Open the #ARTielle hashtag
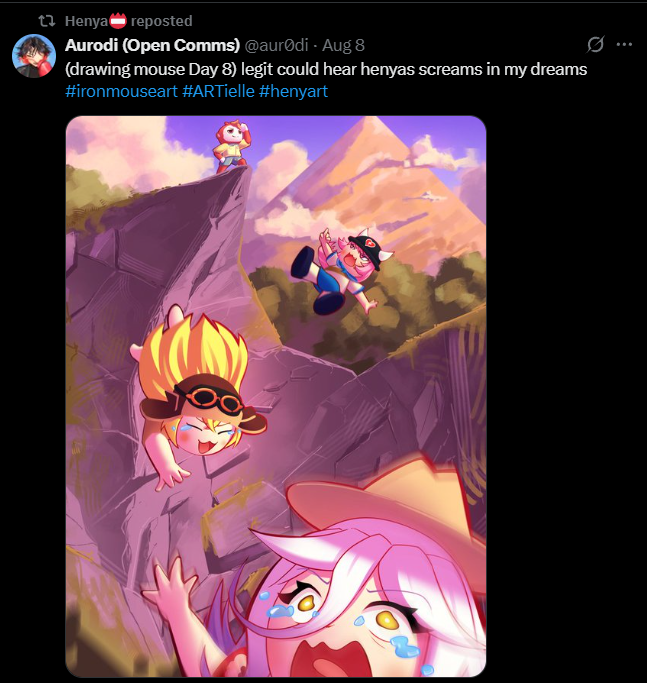Image resolution: width=647 pixels, height=683 pixels. click(x=218, y=91)
